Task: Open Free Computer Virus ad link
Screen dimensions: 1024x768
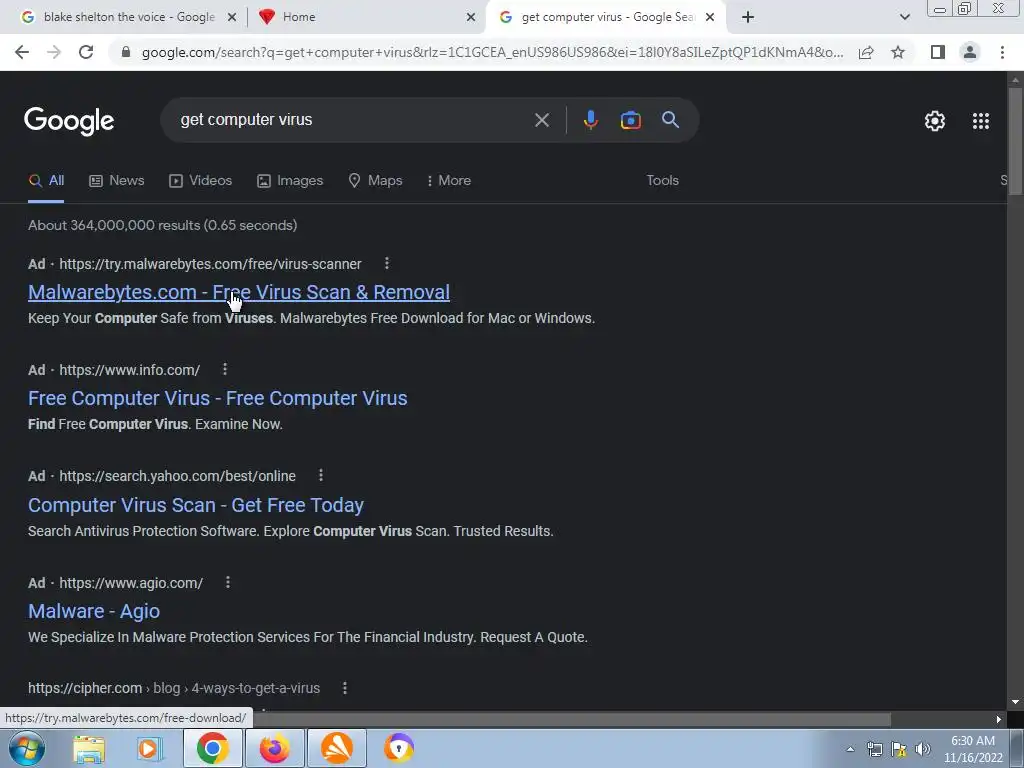Action: [217, 398]
